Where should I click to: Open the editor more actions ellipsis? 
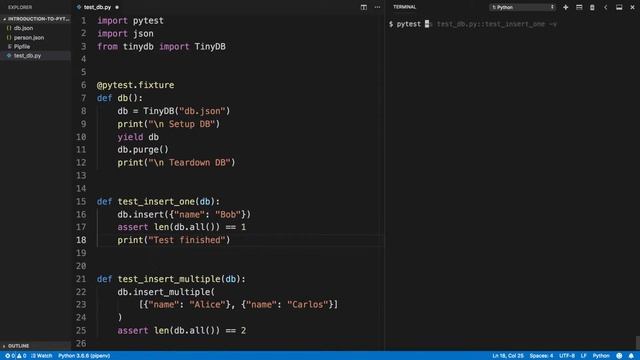(x=377, y=7)
